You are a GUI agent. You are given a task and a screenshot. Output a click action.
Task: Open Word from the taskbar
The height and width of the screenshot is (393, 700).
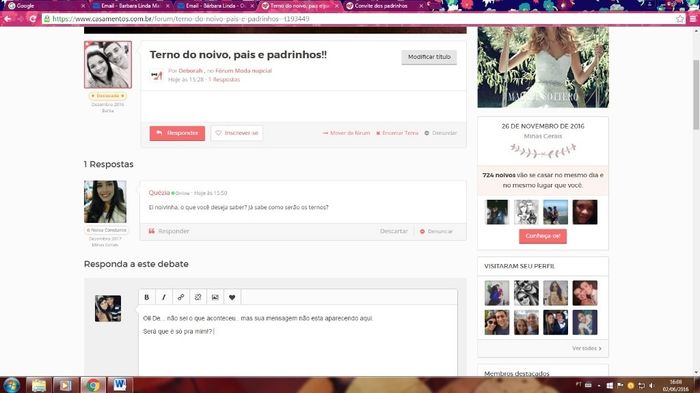pyautogui.click(x=120, y=385)
